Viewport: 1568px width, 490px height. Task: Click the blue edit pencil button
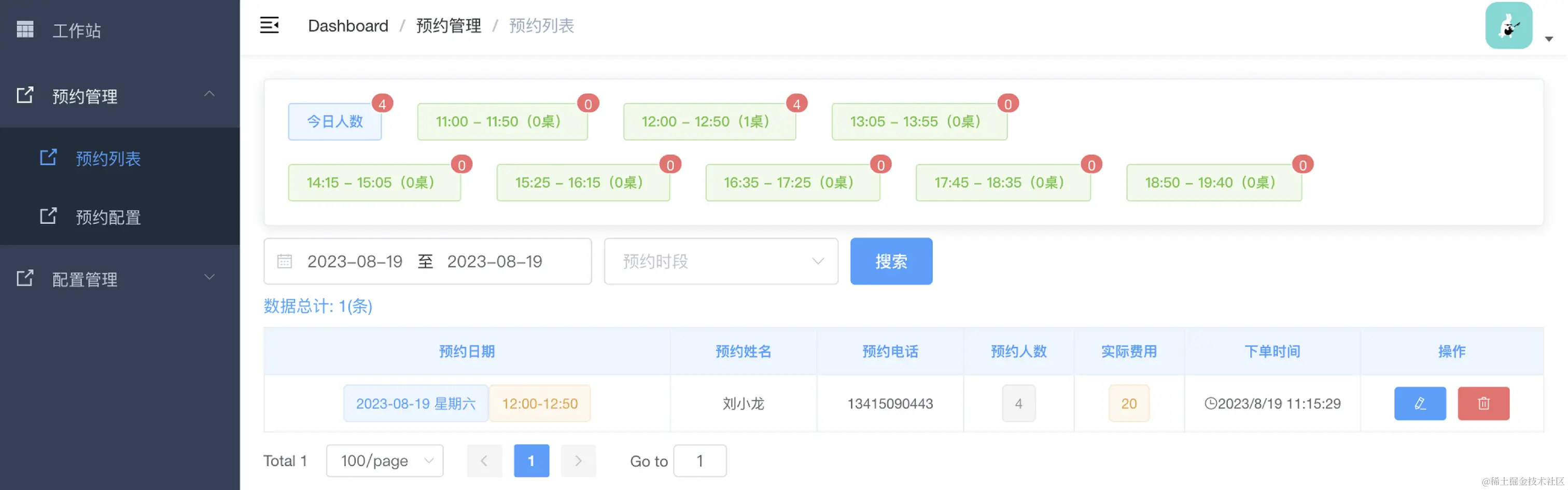[1420, 403]
